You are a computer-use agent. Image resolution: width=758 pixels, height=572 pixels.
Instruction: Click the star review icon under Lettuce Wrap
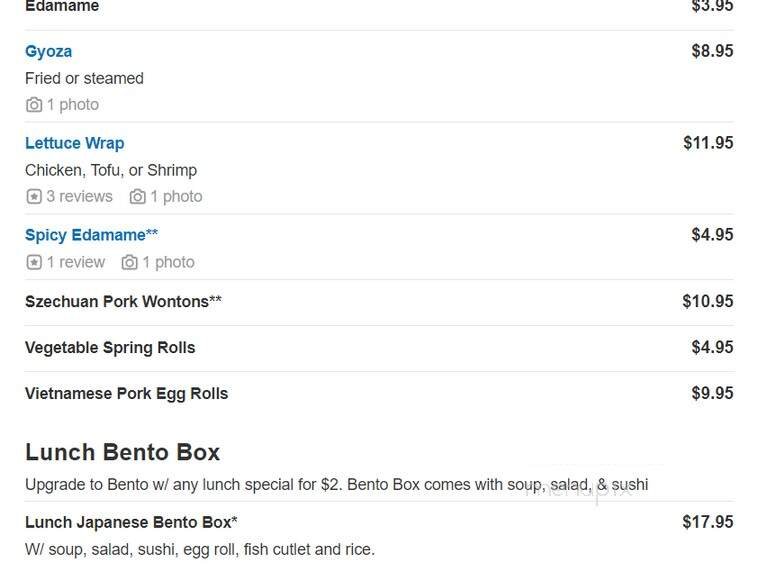[34, 197]
